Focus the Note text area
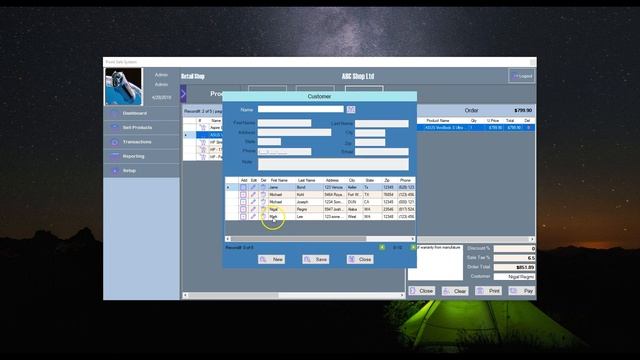 [x=333, y=164]
